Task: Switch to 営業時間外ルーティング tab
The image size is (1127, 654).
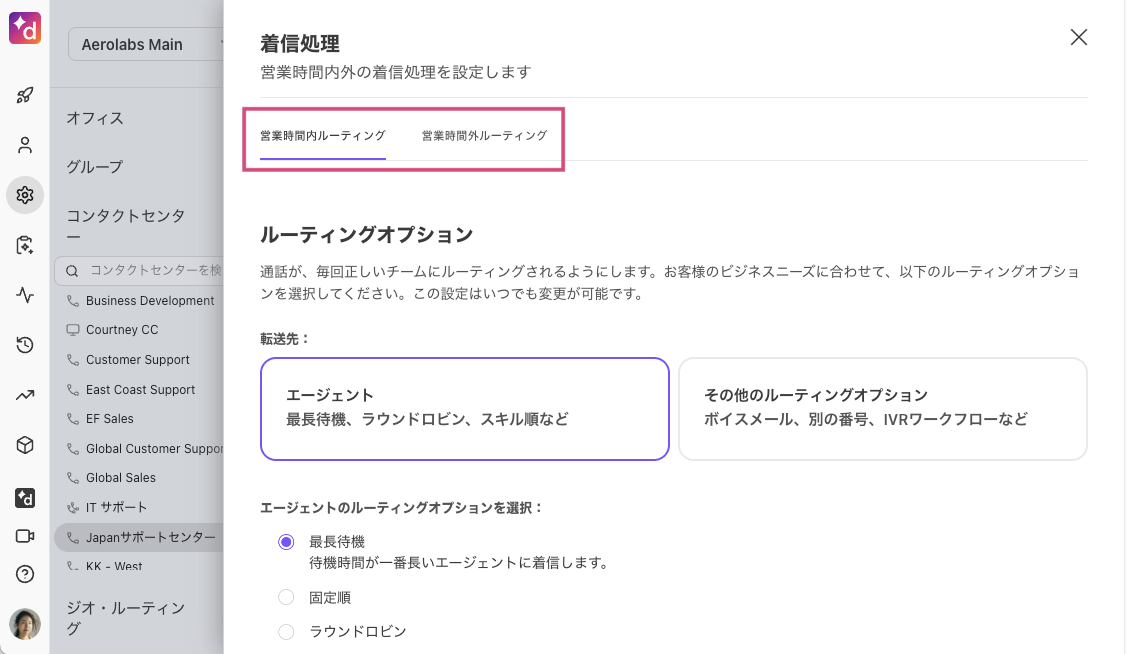Action: (484, 136)
